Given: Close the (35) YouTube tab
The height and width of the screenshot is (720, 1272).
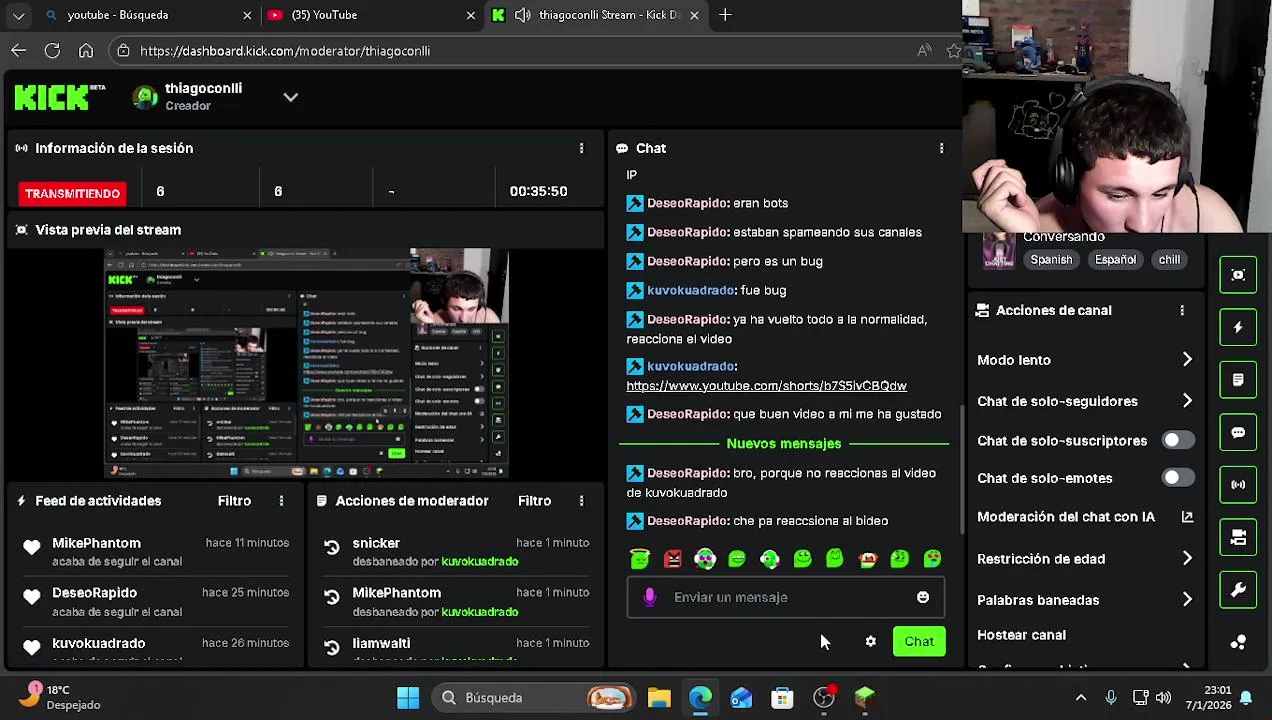Looking at the screenshot, I should coord(470,15).
